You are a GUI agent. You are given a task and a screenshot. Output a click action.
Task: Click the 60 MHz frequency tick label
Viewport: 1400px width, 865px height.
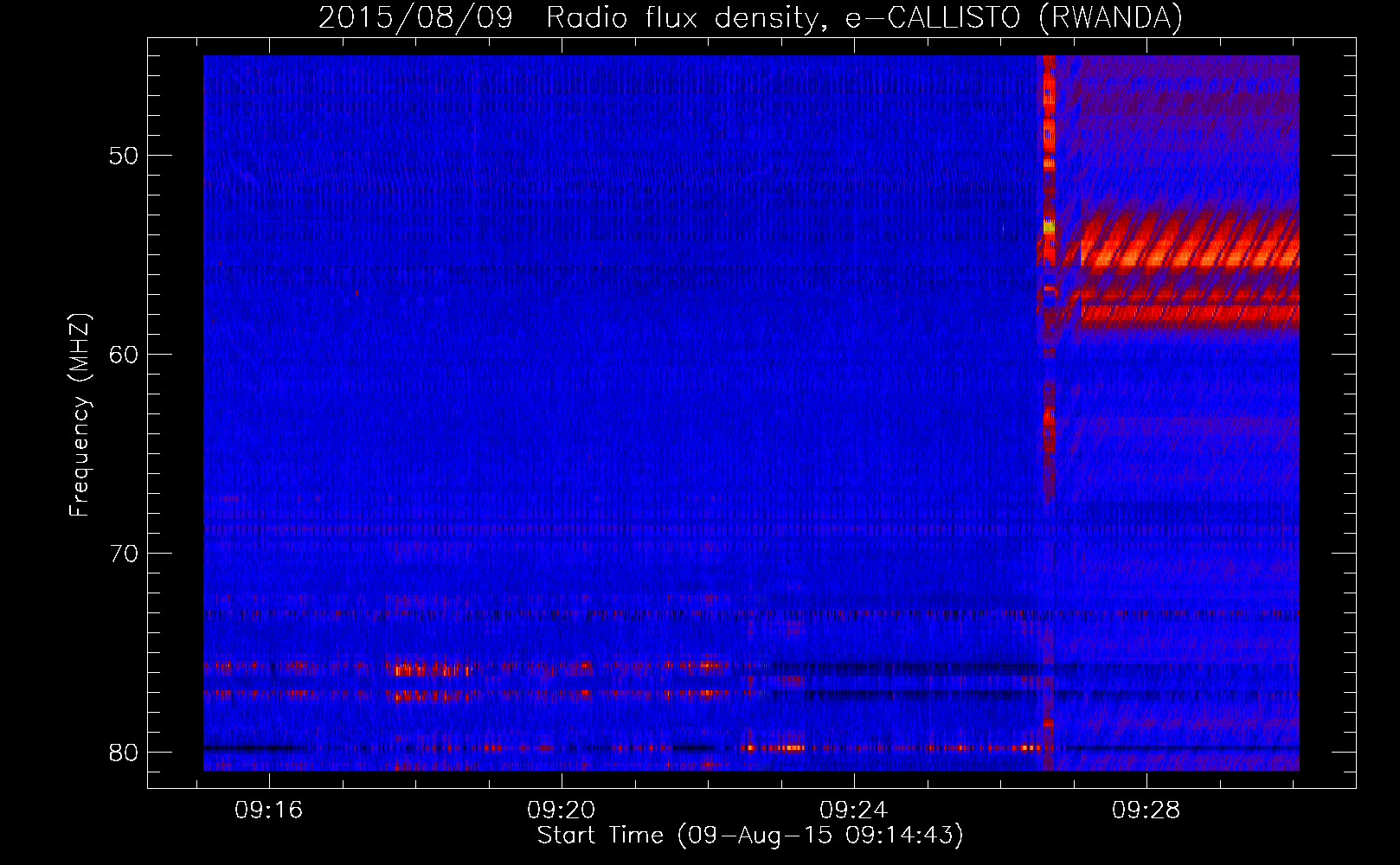tap(124, 355)
